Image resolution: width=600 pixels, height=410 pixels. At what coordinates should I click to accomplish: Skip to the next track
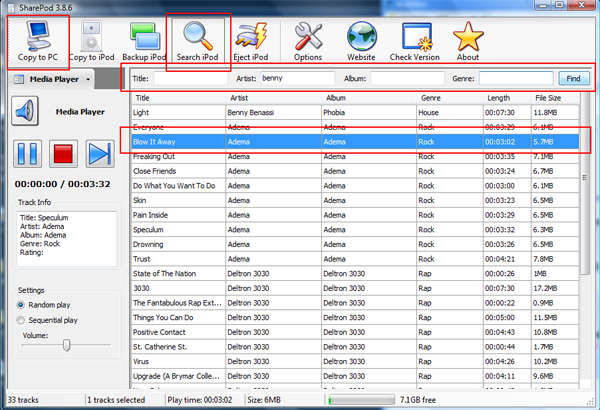[100, 154]
